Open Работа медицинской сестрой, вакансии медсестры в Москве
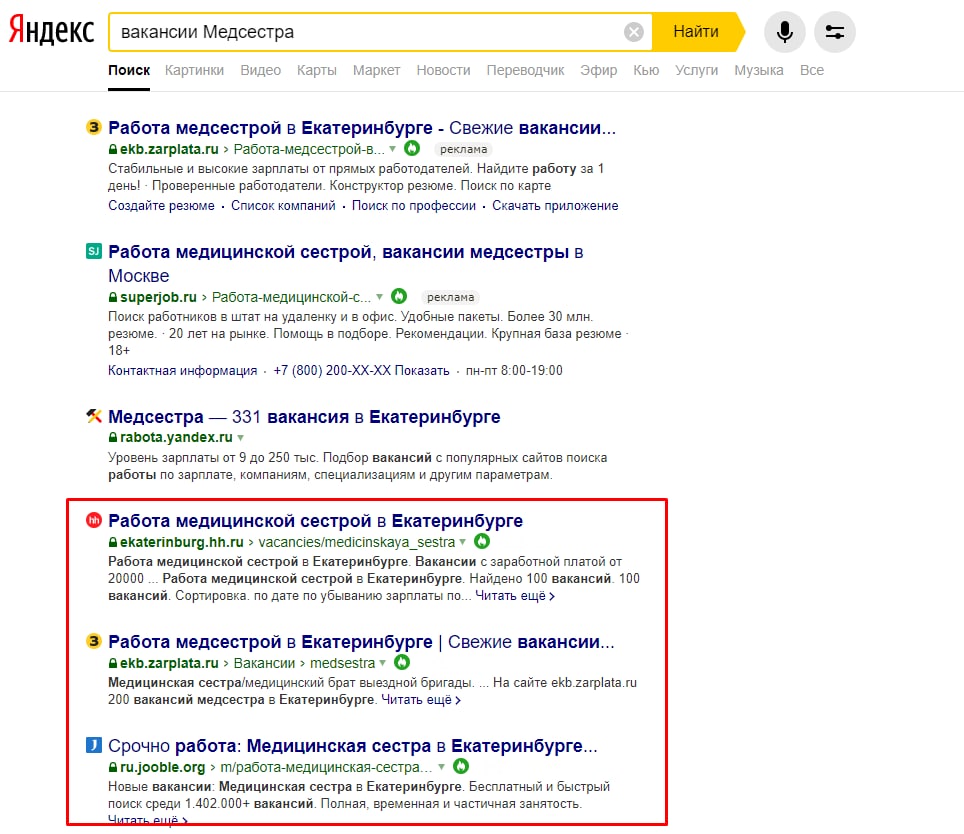This screenshot has height=834, width=964. click(x=346, y=264)
